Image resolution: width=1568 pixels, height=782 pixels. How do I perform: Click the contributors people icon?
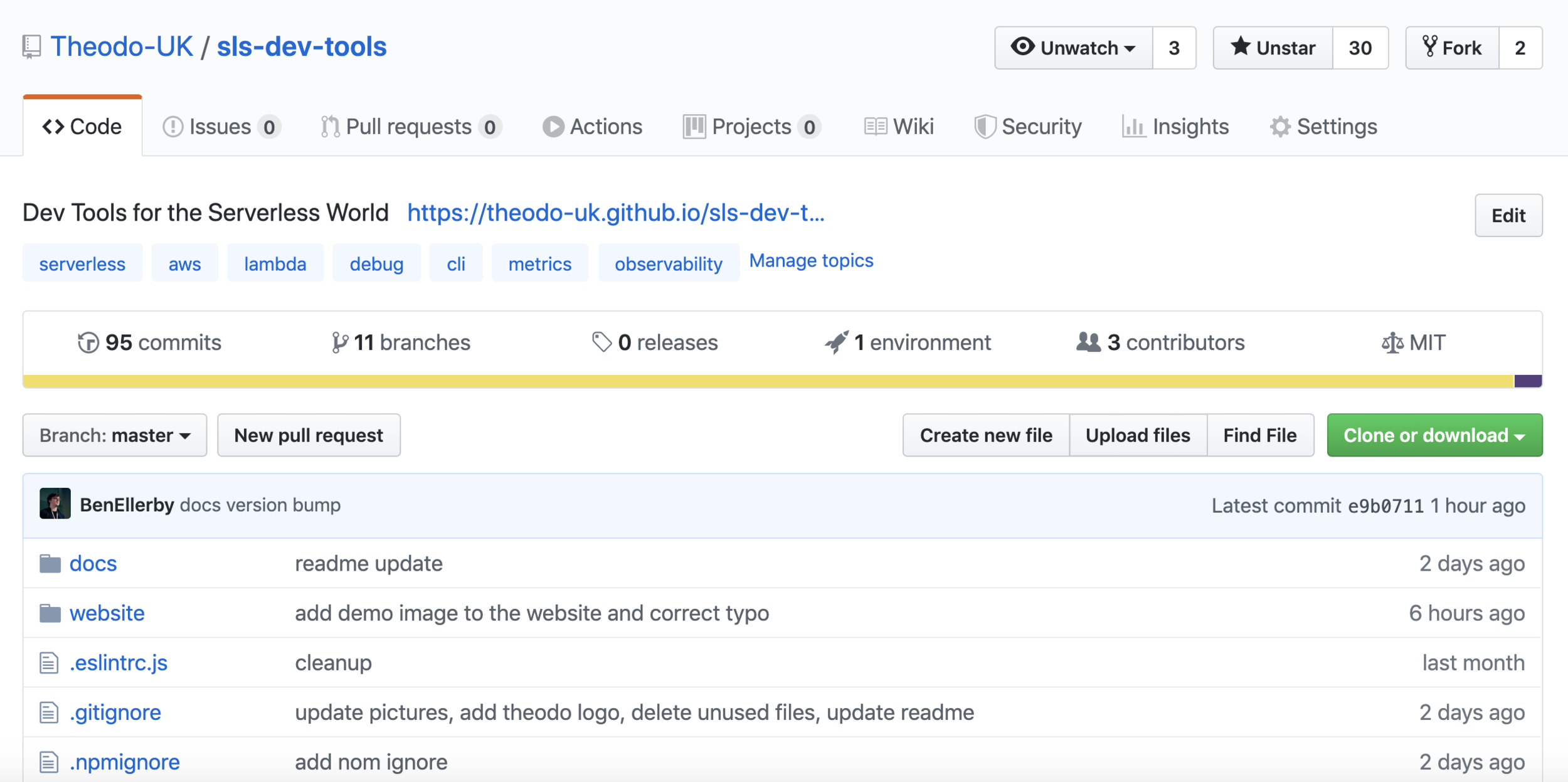coord(1088,342)
